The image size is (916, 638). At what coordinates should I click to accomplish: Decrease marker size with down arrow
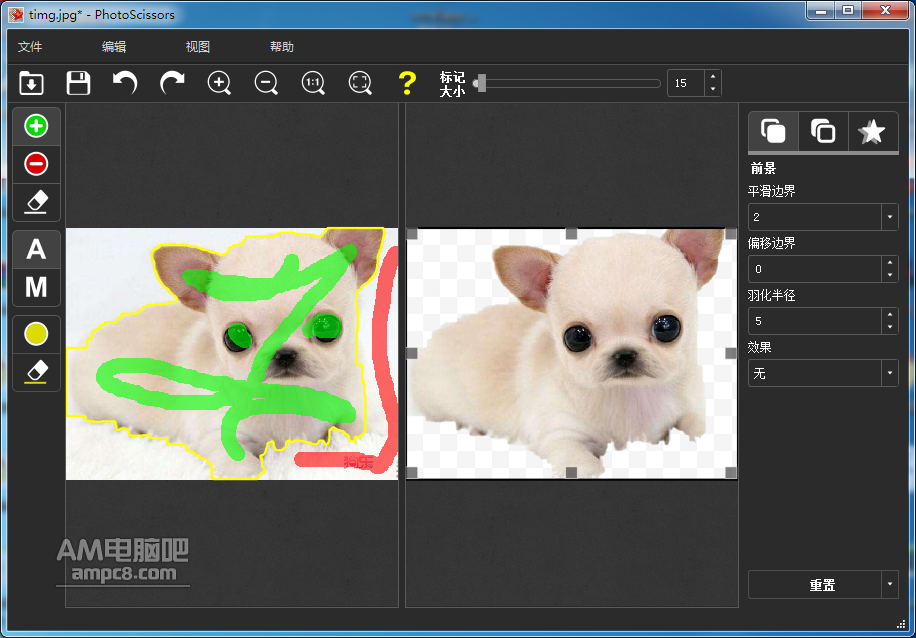pos(713,89)
